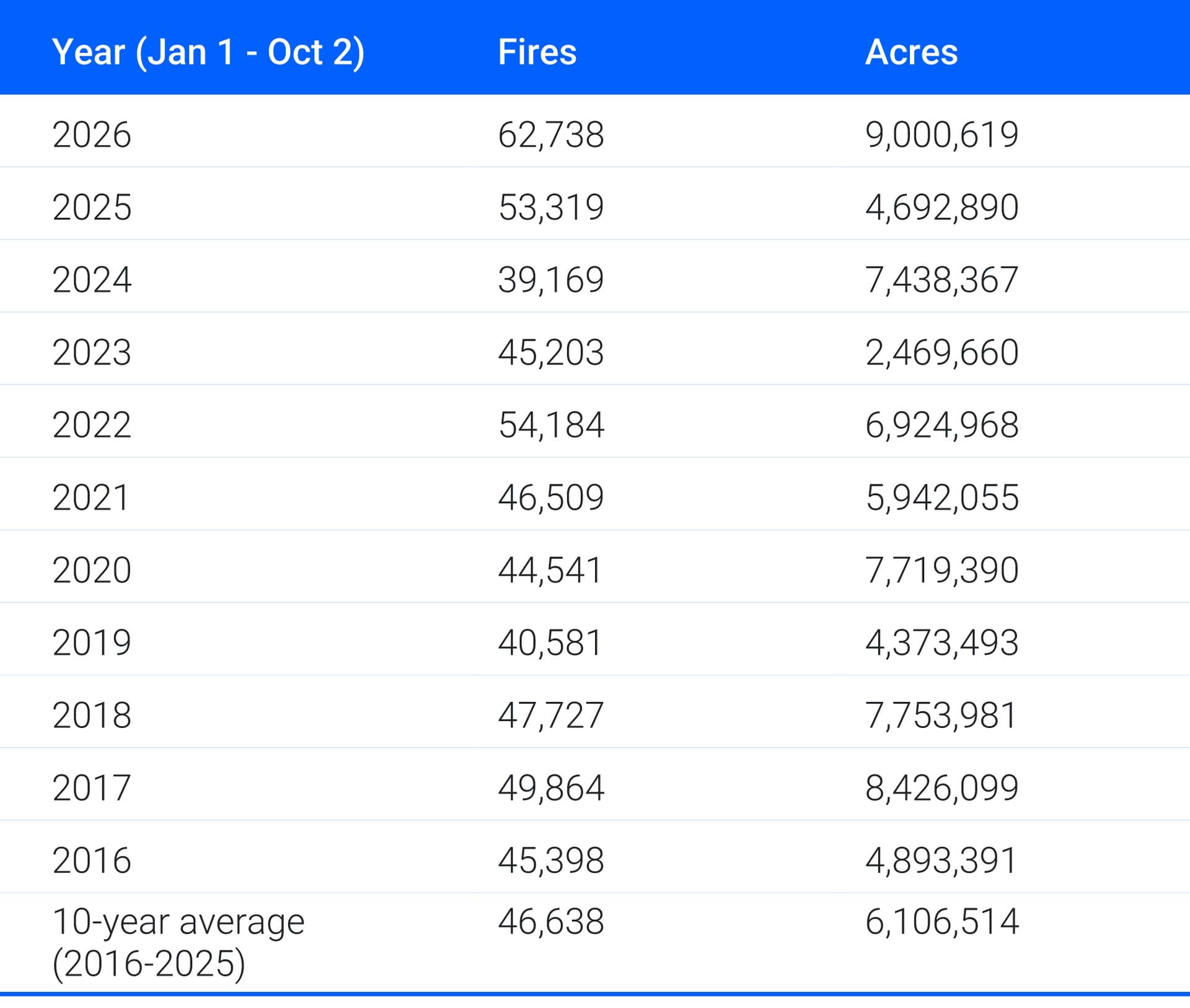1190x1008 pixels.
Task: Select the acres value '4,373,493'
Action: [942, 642]
